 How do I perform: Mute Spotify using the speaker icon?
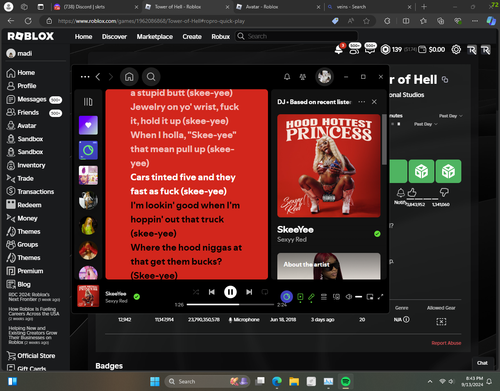349,297
